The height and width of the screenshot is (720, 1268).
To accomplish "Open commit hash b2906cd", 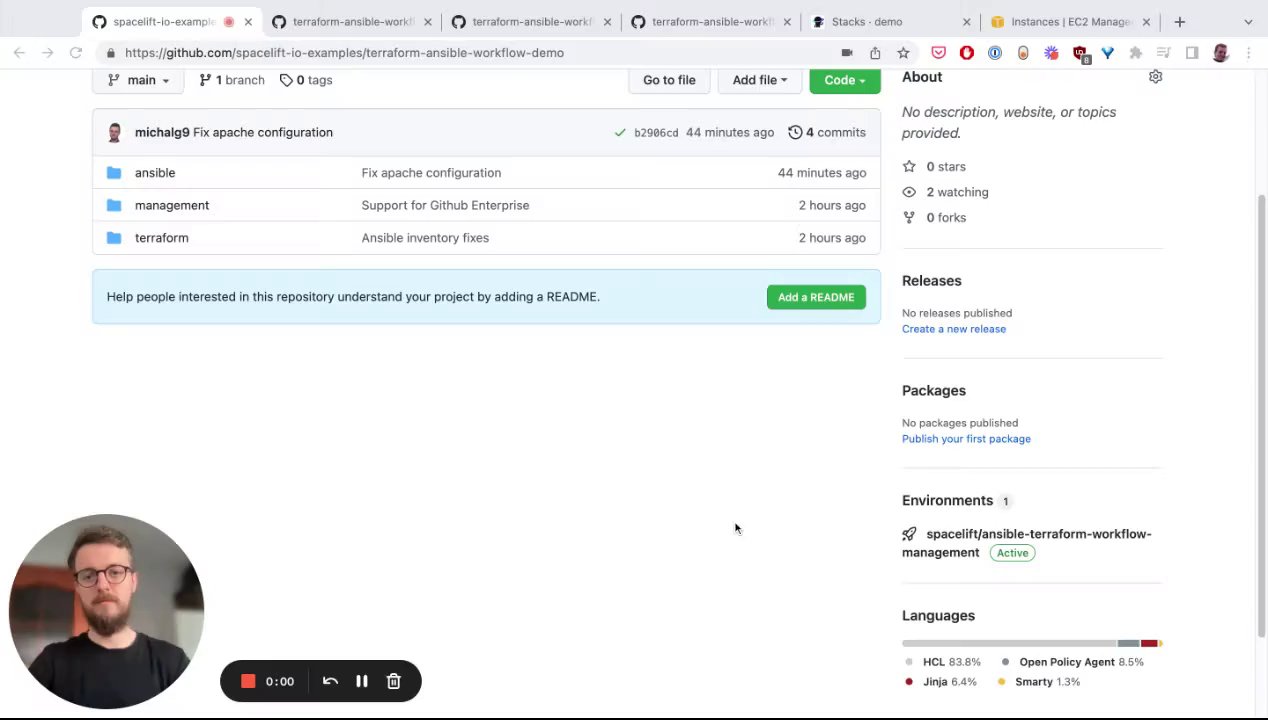I will tap(656, 133).
